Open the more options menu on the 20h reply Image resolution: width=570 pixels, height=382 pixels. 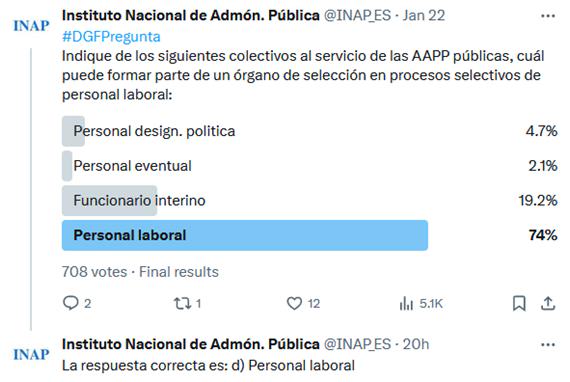coord(548,345)
